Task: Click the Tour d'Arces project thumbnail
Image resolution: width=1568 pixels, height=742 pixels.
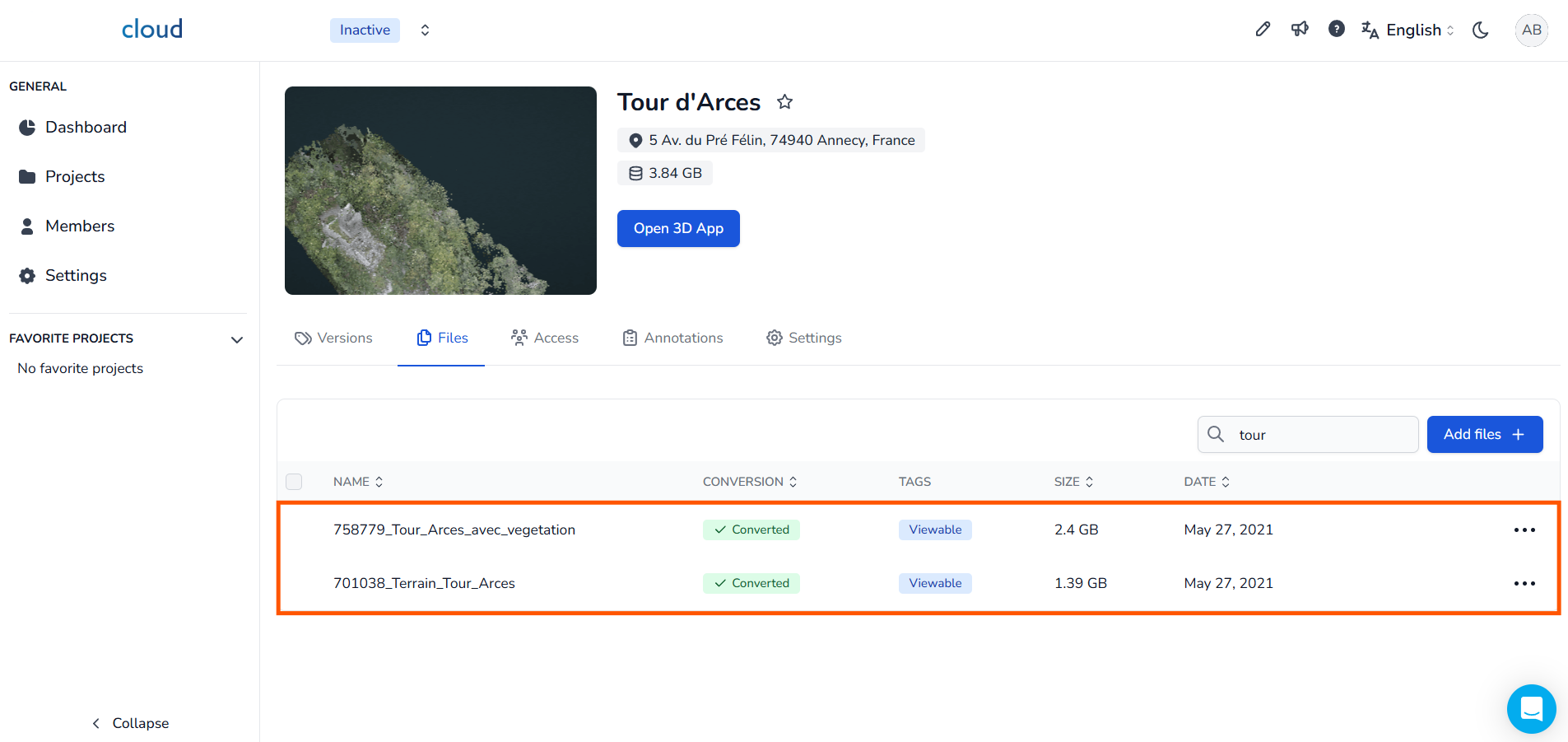Action: (x=440, y=190)
